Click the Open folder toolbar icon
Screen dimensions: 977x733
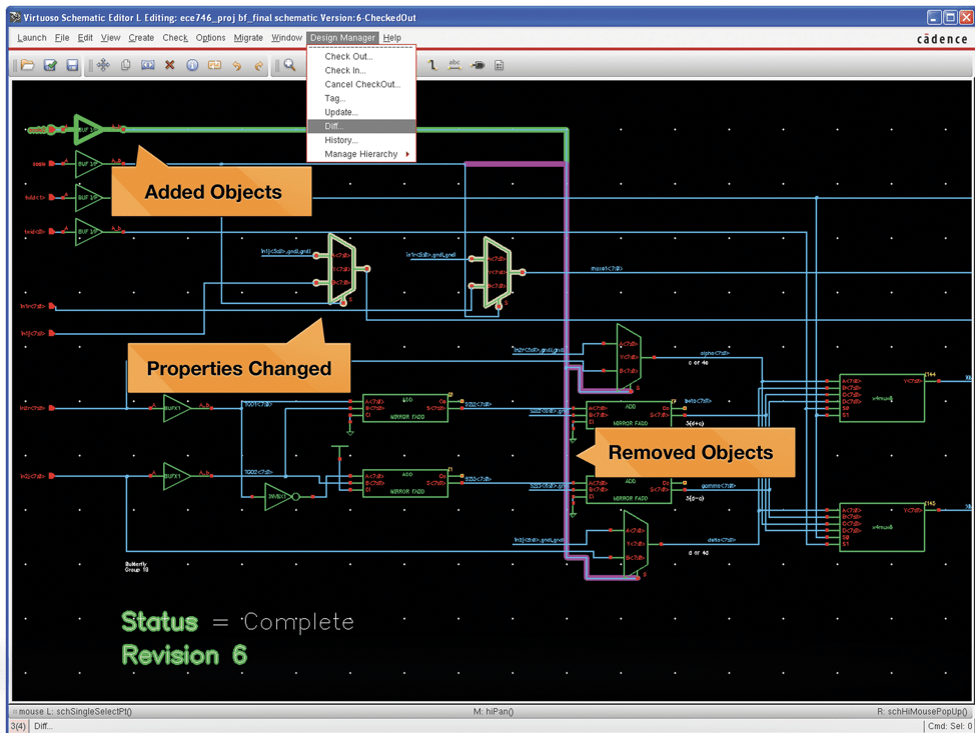(28, 65)
